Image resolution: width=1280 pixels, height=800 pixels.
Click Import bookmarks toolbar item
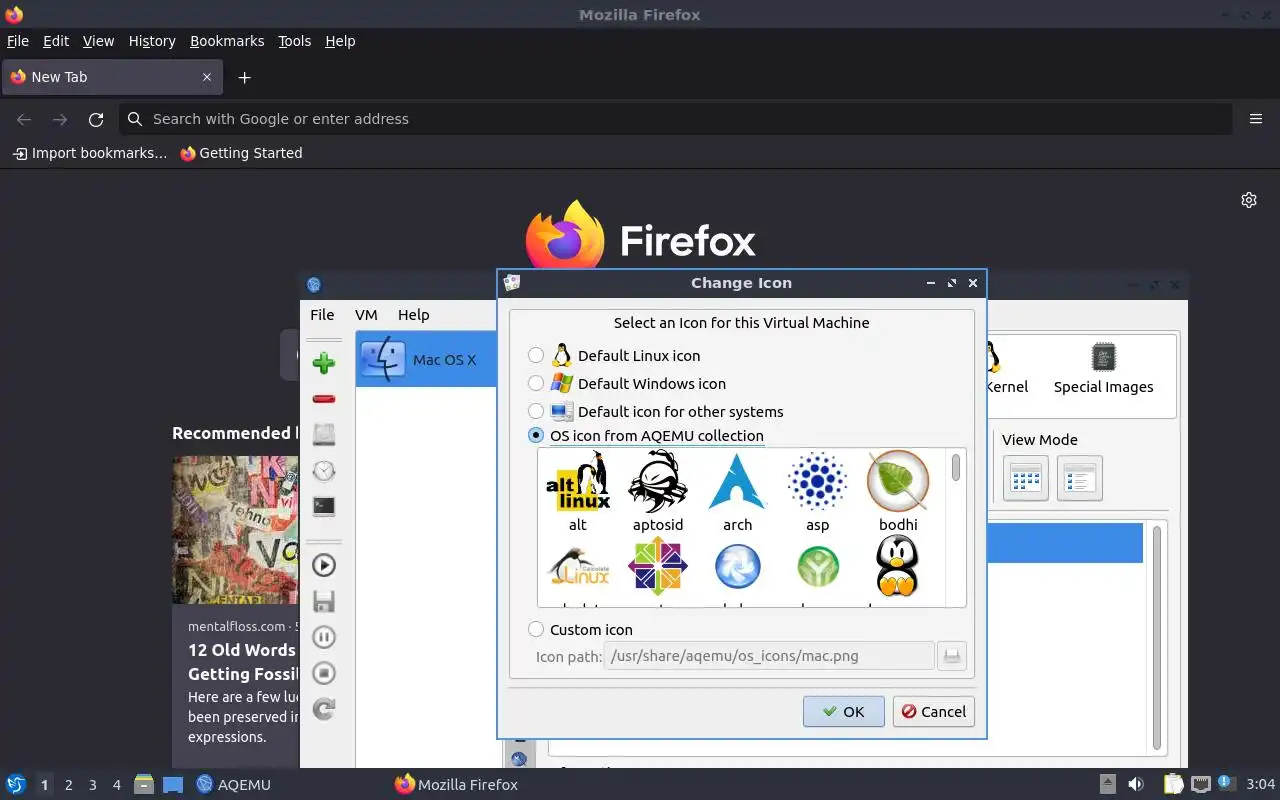click(x=90, y=153)
